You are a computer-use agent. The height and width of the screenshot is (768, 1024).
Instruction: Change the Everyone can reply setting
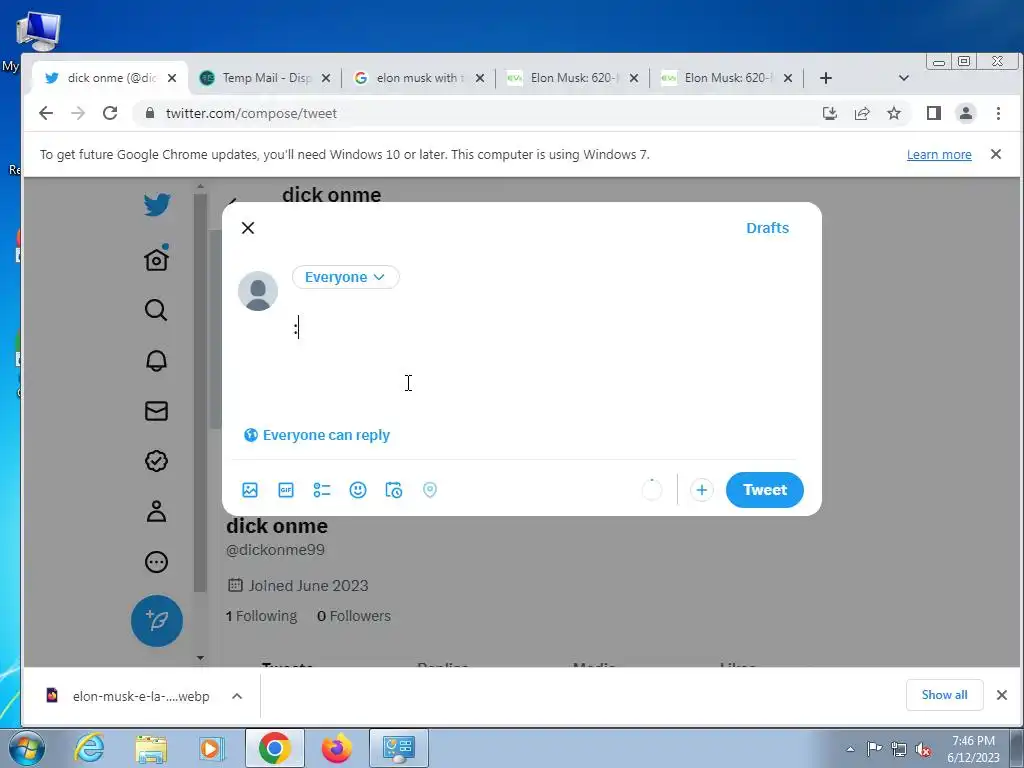click(x=317, y=435)
